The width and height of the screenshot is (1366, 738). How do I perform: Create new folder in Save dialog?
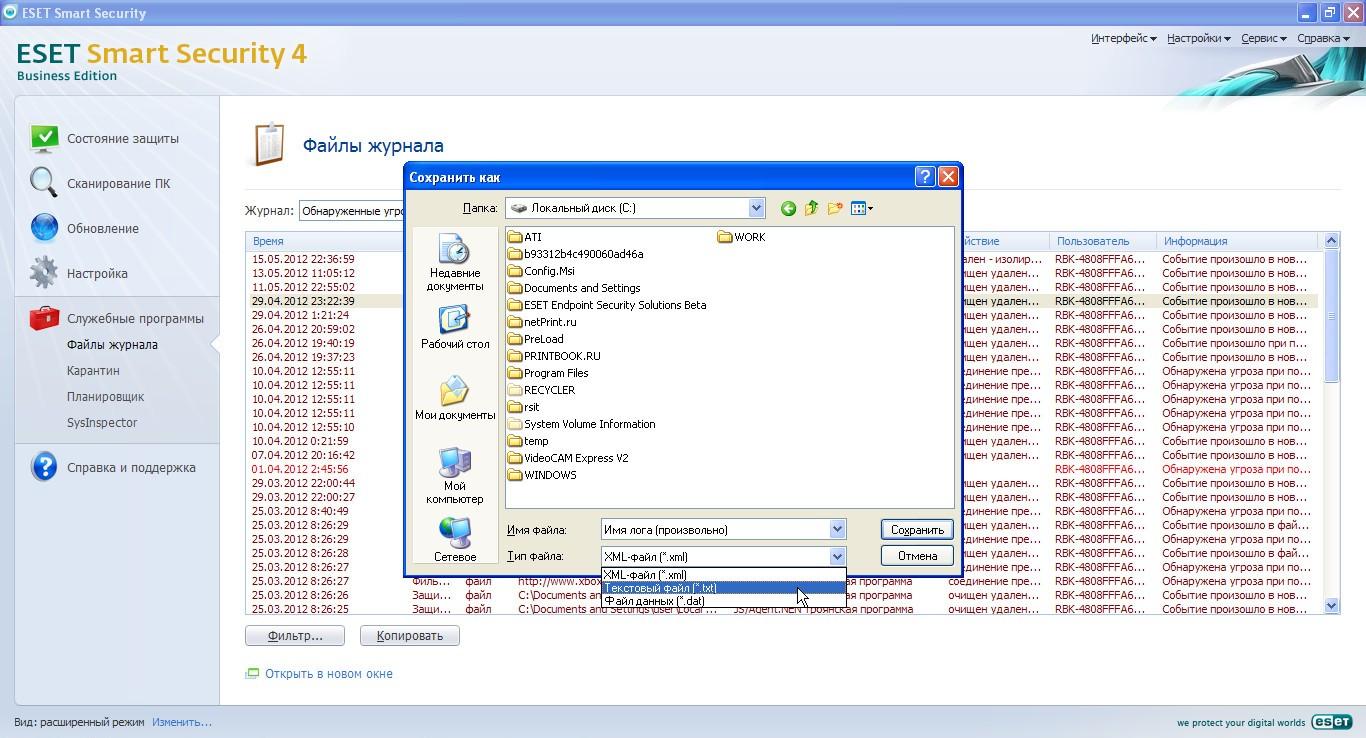tap(835, 208)
